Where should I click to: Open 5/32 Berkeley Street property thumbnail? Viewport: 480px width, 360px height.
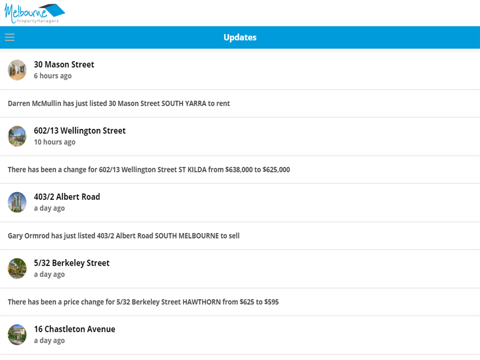pyautogui.click(x=17, y=268)
